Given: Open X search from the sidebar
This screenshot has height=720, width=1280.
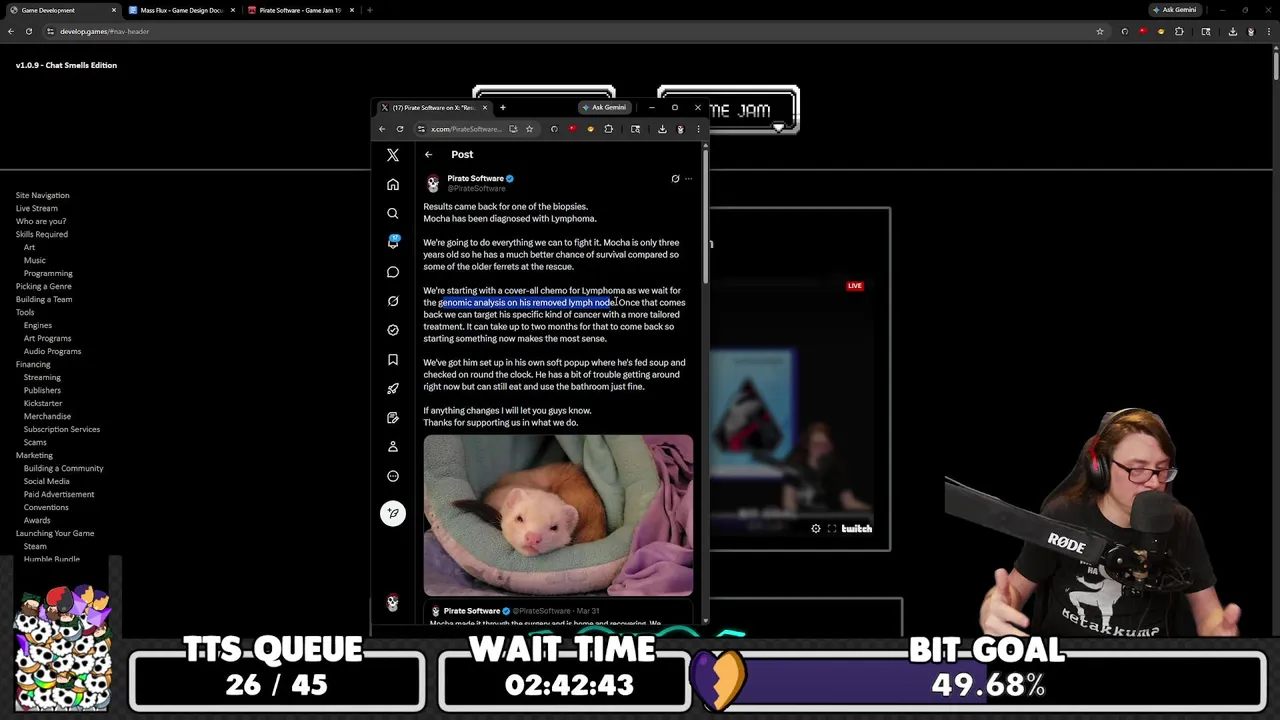Looking at the screenshot, I should pos(393,213).
